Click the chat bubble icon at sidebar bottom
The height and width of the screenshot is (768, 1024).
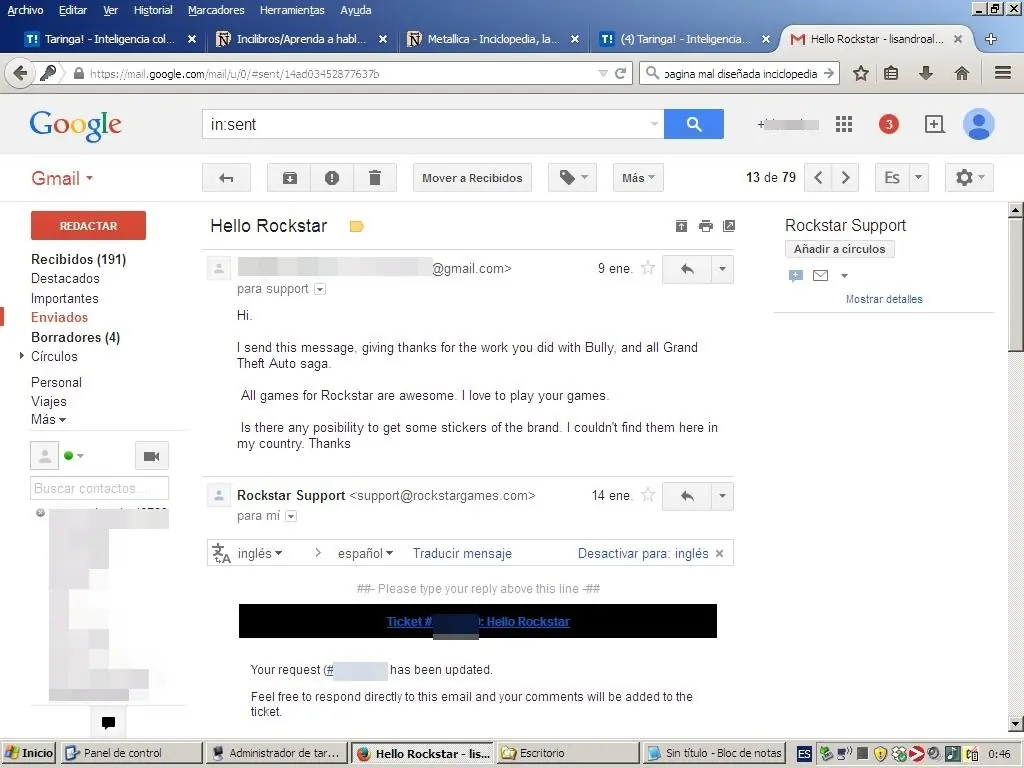108,722
